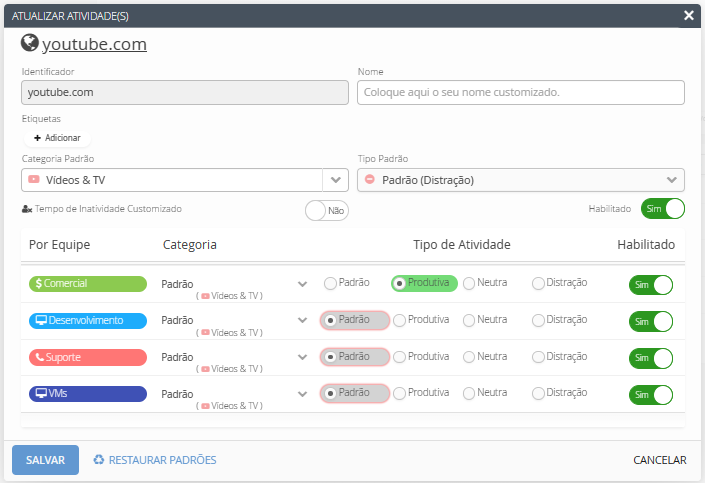Toggle Habilitado switch for Comercial

[x=651, y=285]
